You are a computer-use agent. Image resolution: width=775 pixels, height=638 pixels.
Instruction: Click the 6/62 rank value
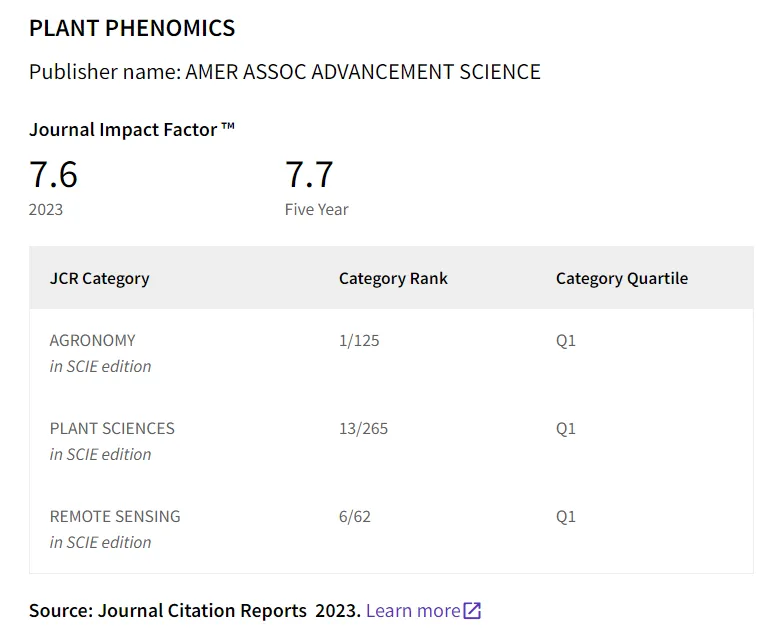pos(354,516)
